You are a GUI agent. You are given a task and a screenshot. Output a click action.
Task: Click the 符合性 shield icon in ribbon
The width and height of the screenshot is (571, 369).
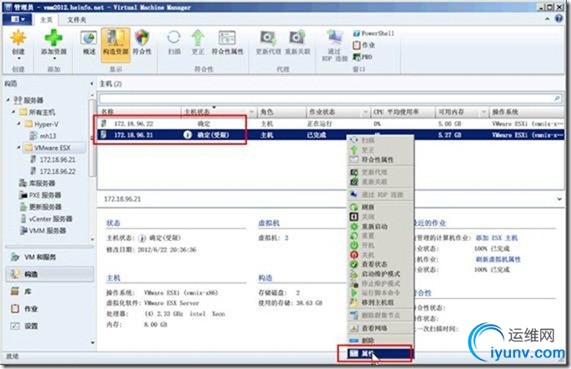[x=142, y=38]
